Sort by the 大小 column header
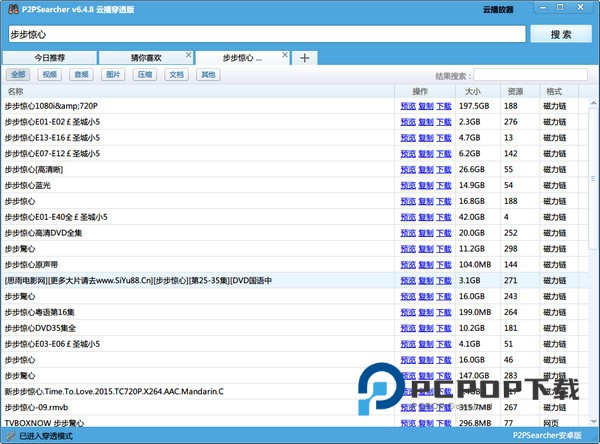 tap(478, 91)
